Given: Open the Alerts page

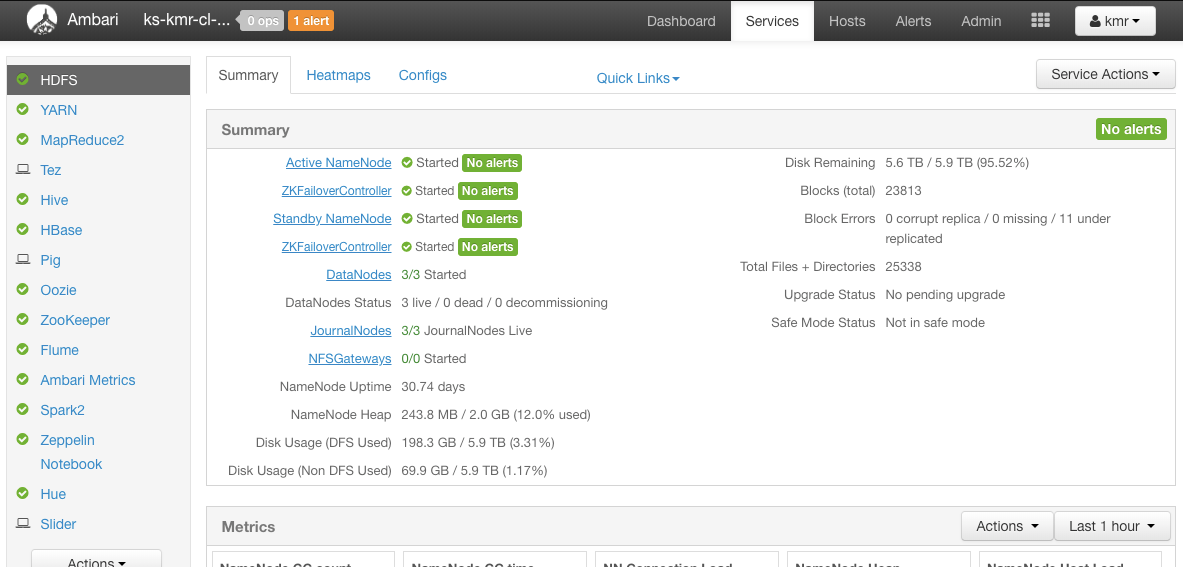Looking at the screenshot, I should coord(913,21).
